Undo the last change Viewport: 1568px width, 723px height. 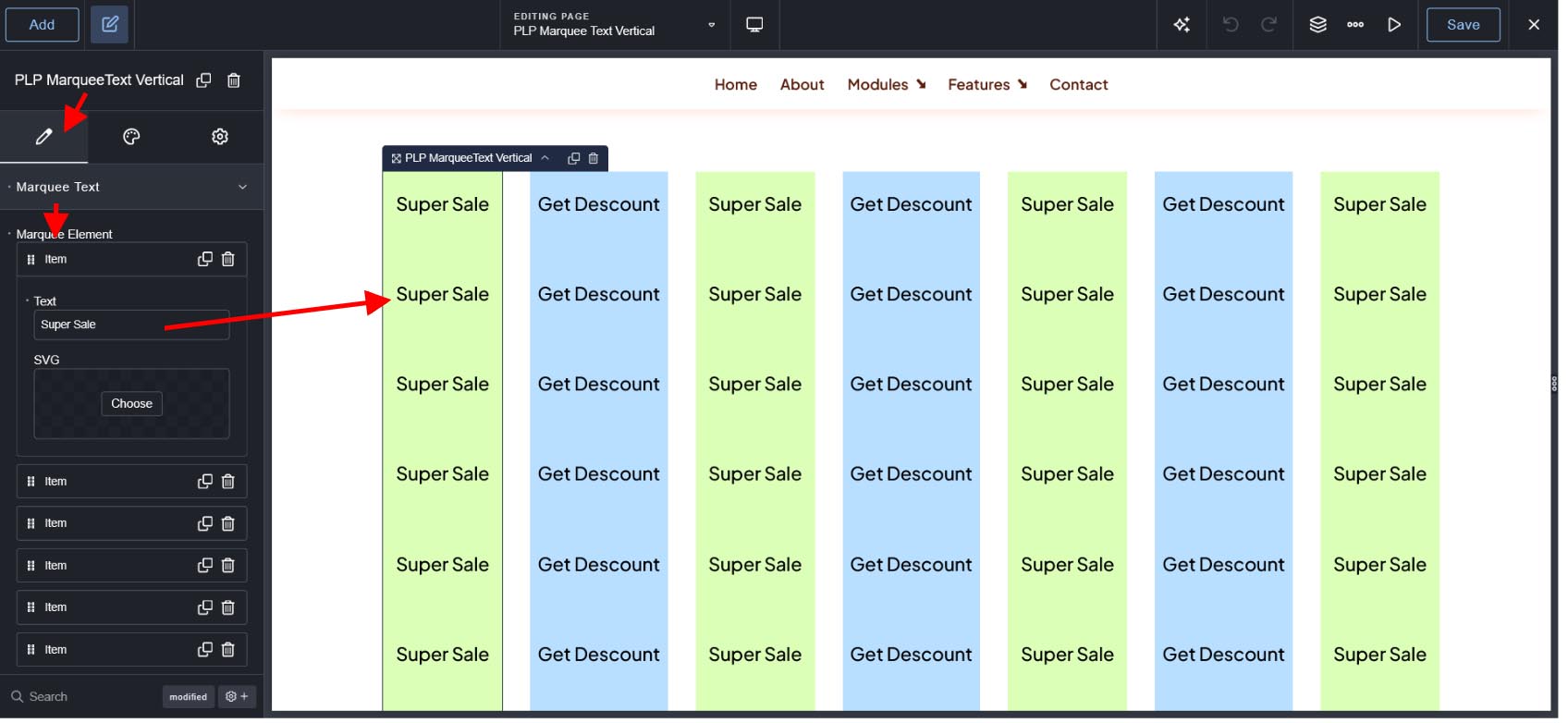1230,25
